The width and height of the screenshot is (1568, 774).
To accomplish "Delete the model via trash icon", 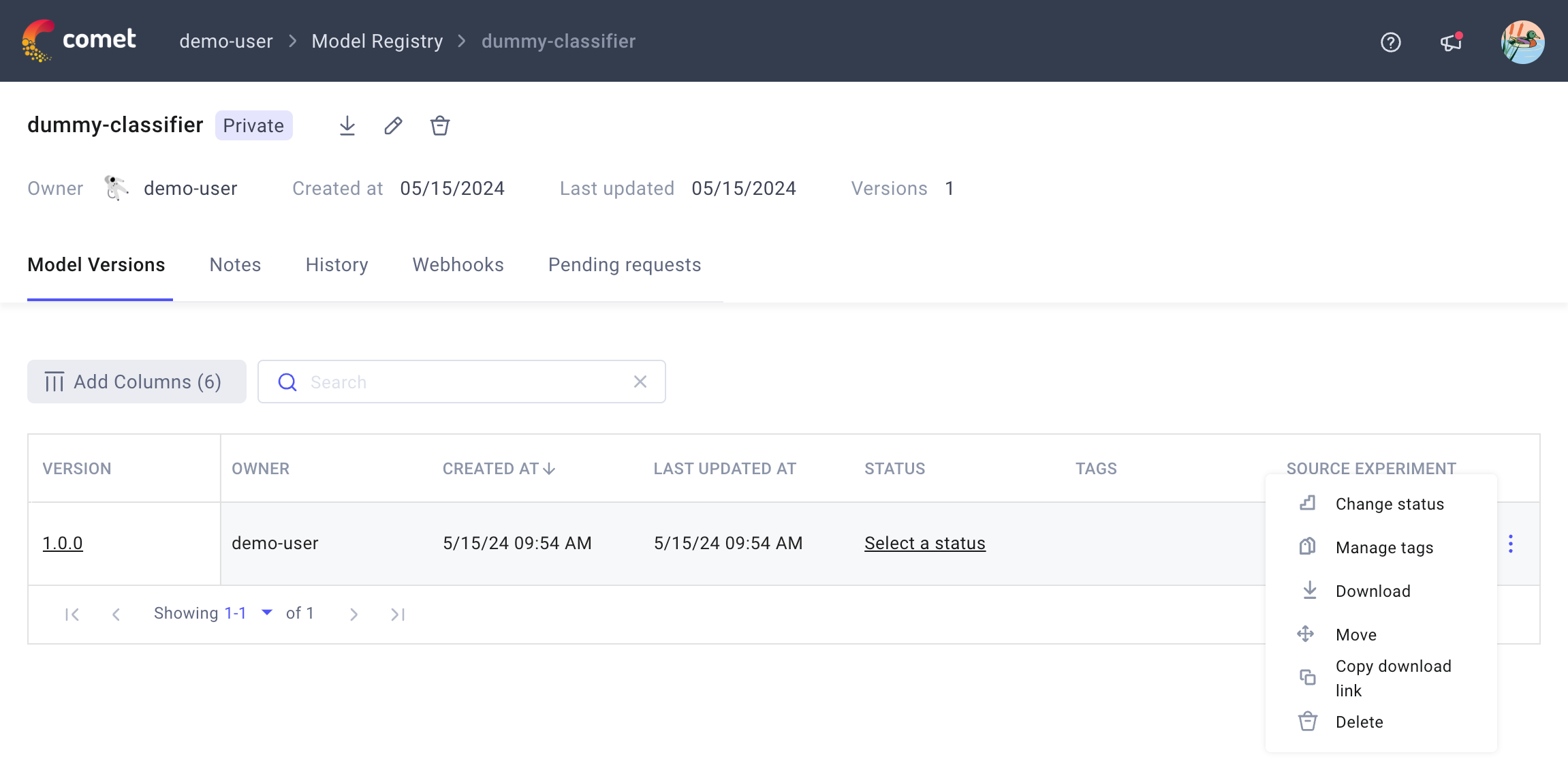I will point(439,125).
